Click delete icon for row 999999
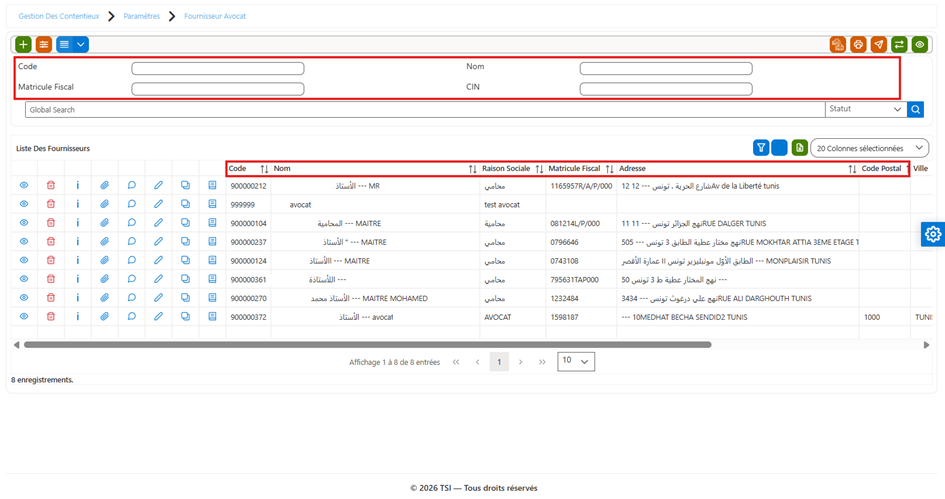 (51, 204)
